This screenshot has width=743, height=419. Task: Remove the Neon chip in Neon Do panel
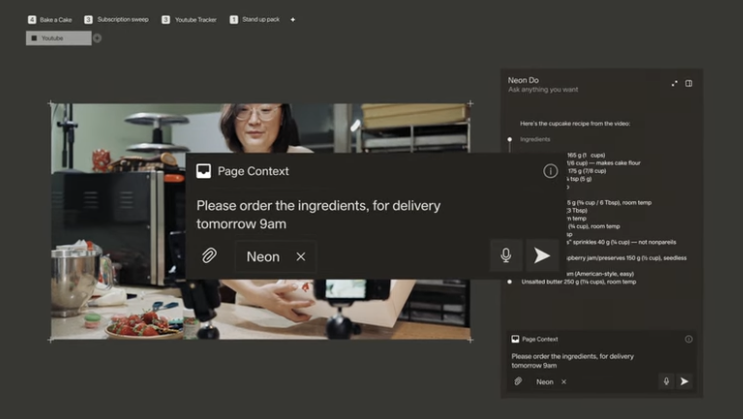click(x=563, y=382)
